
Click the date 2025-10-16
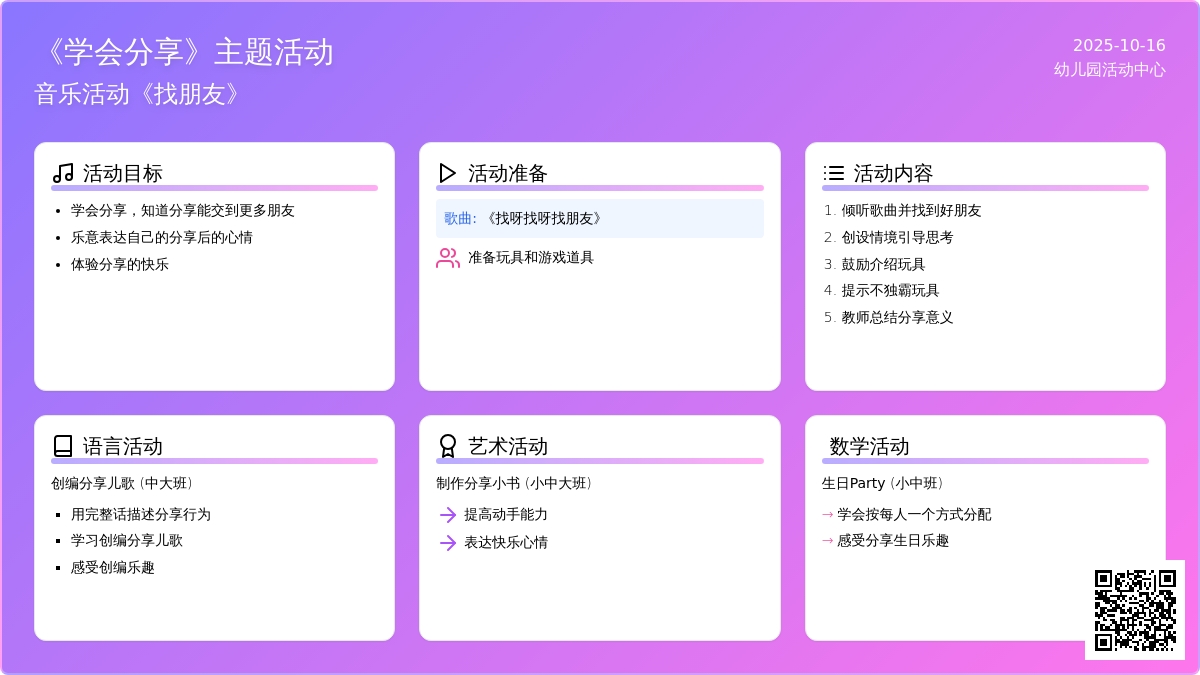[1119, 45]
